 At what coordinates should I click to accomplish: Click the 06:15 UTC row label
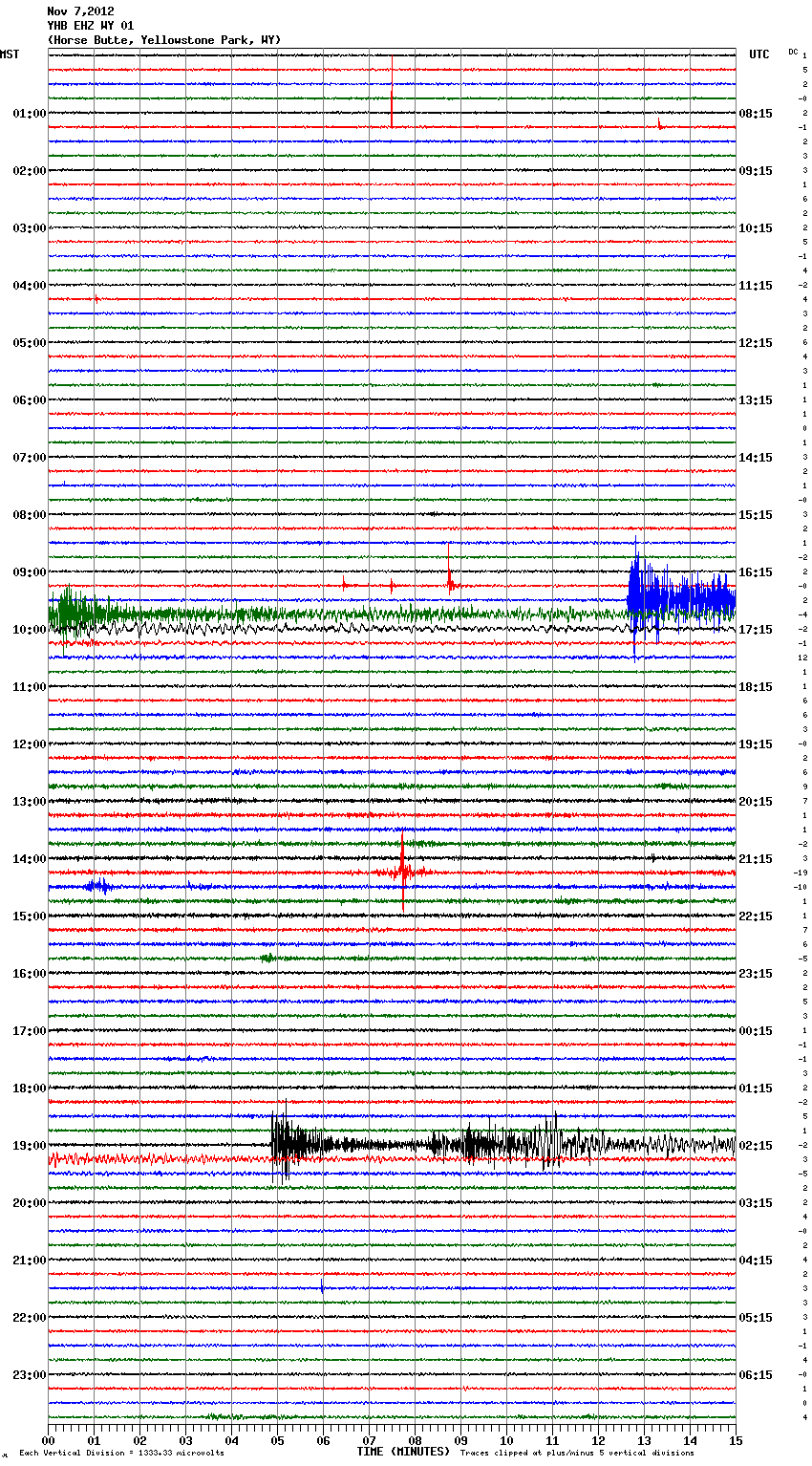pyautogui.click(x=756, y=1375)
